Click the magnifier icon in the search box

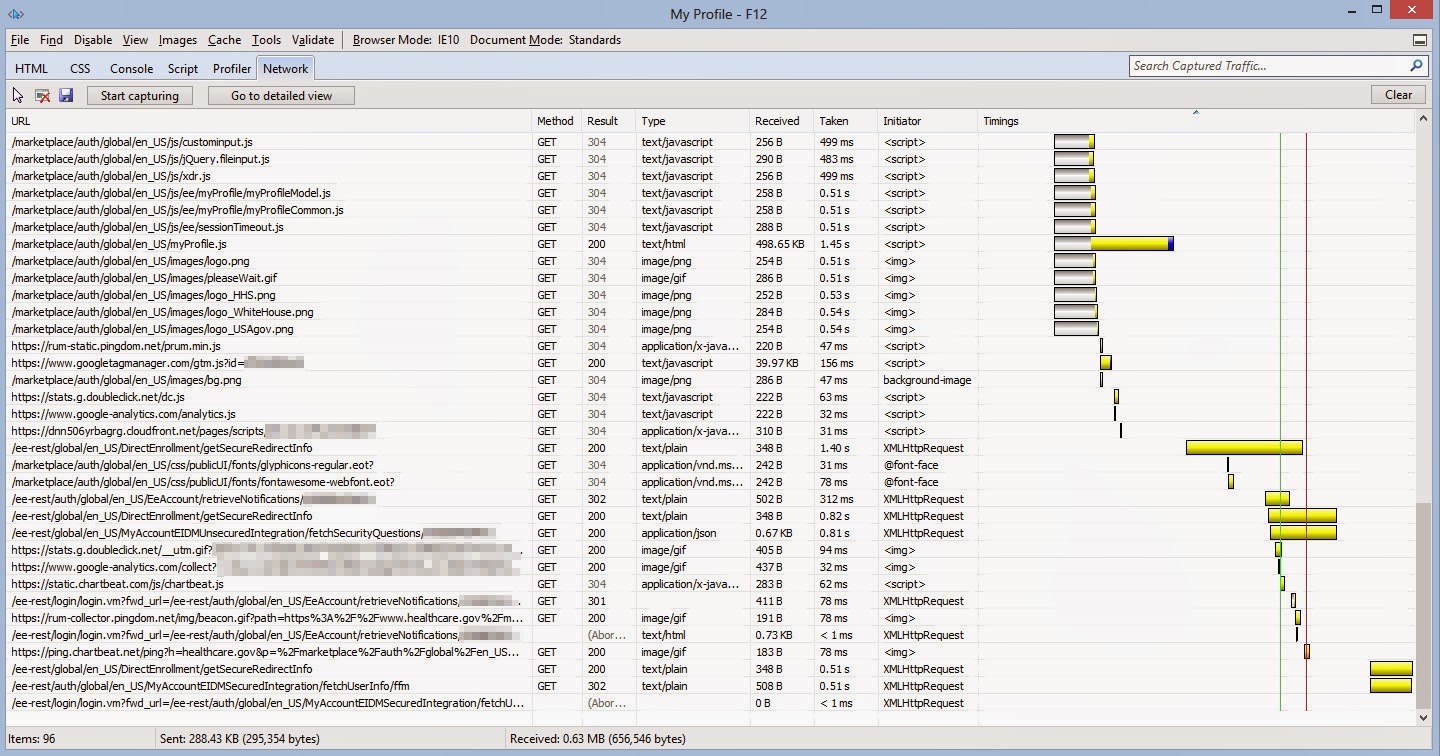[x=1416, y=66]
